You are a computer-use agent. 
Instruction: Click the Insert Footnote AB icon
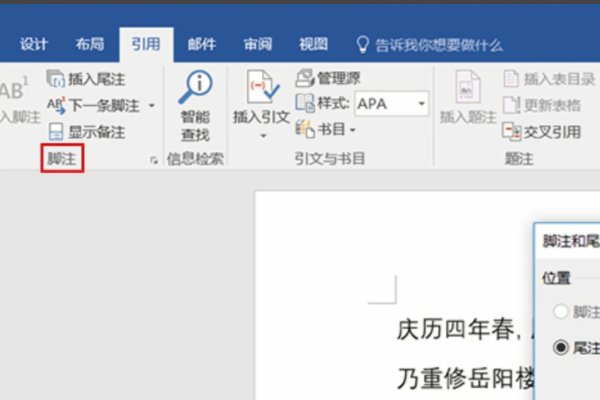[x=14, y=89]
